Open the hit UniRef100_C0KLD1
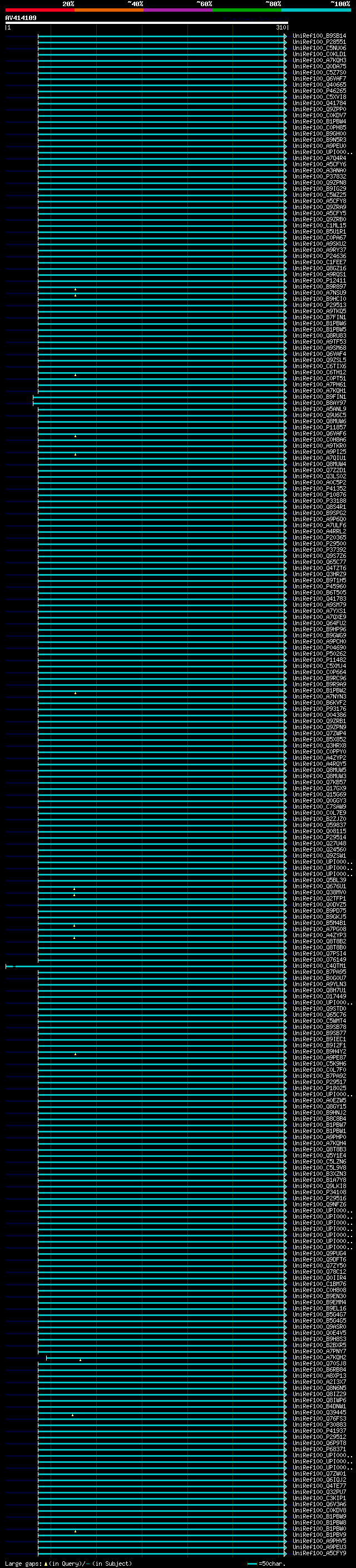 click(319, 54)
